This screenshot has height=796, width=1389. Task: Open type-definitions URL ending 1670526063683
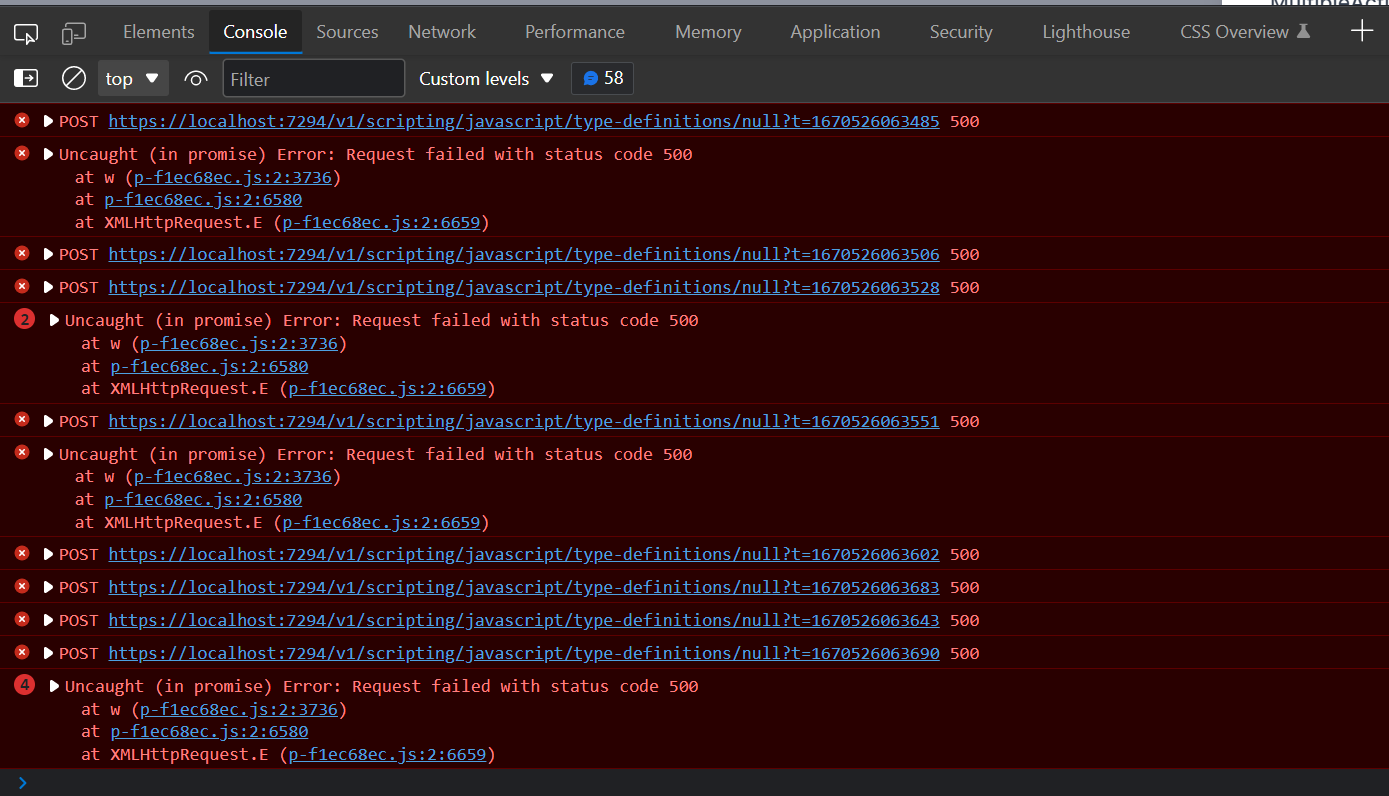pyautogui.click(x=524, y=587)
